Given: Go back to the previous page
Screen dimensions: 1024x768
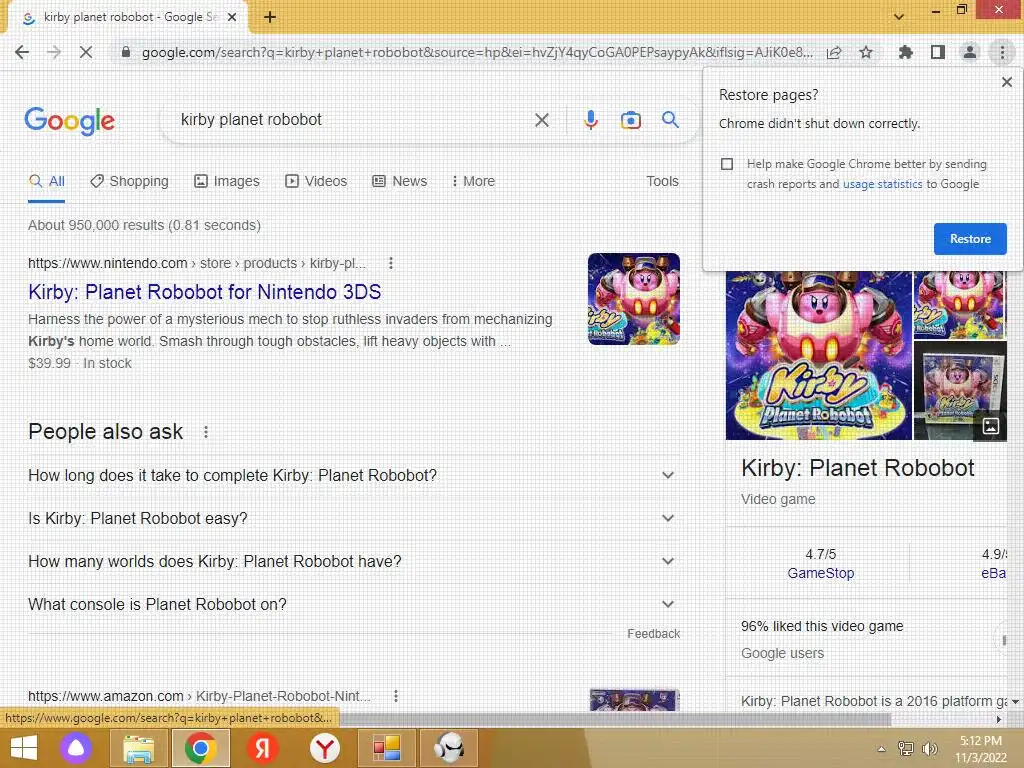Looking at the screenshot, I should pos(22,52).
